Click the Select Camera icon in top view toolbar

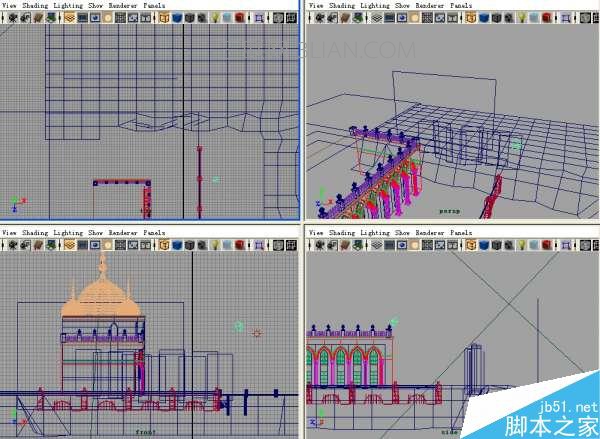pyautogui.click(x=13, y=18)
